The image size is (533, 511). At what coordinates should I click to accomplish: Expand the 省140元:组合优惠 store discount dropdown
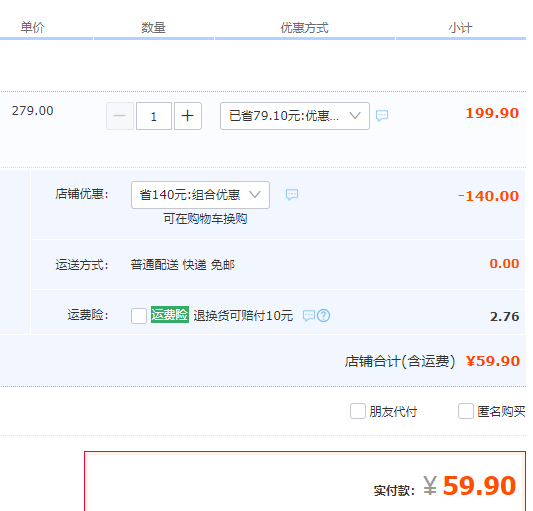pyautogui.click(x=200, y=195)
